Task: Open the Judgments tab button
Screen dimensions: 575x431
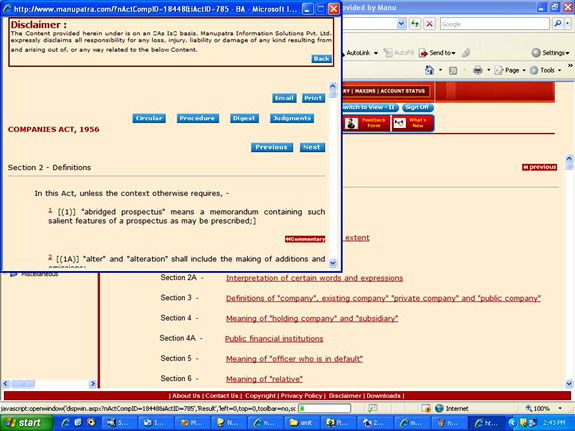Action: (x=292, y=118)
